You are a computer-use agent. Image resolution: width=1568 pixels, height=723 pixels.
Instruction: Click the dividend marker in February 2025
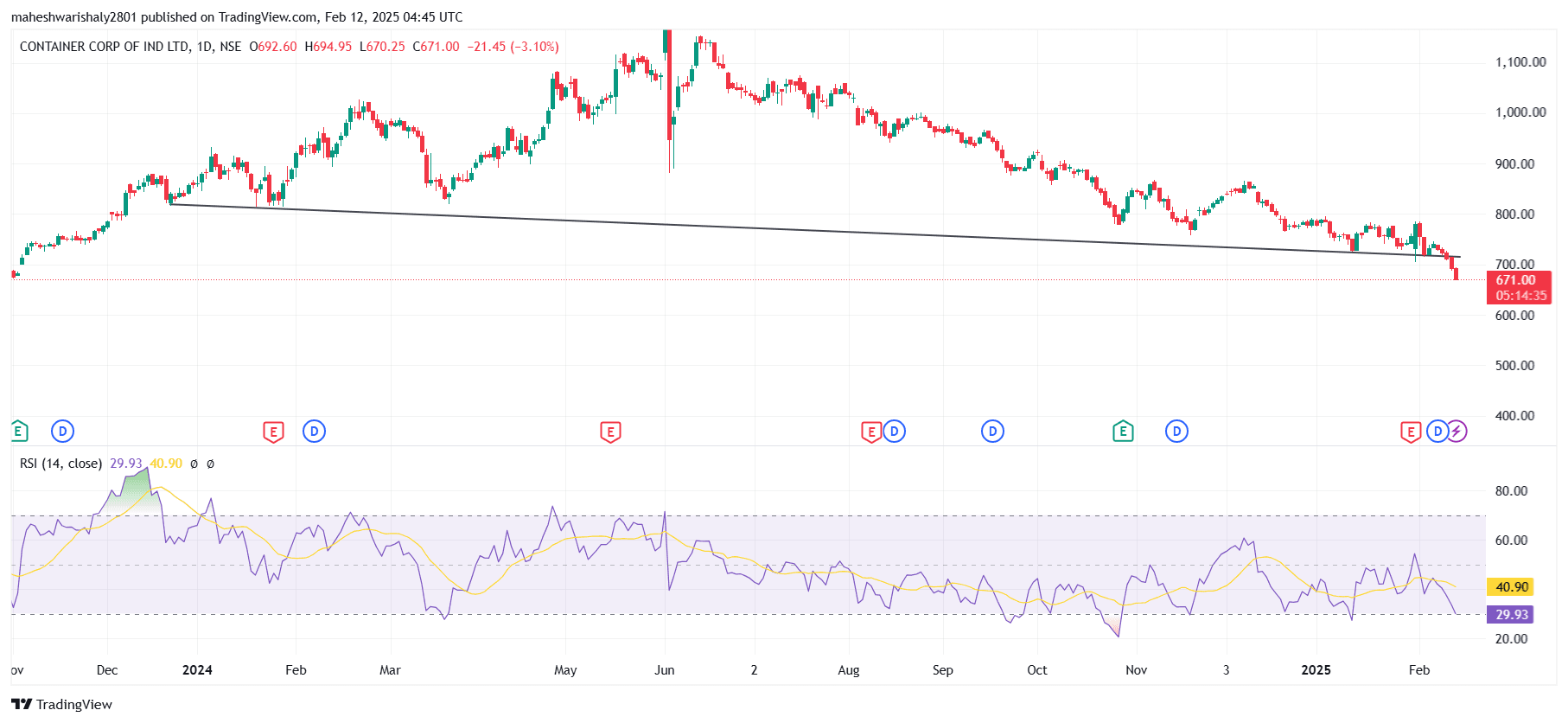[1437, 431]
